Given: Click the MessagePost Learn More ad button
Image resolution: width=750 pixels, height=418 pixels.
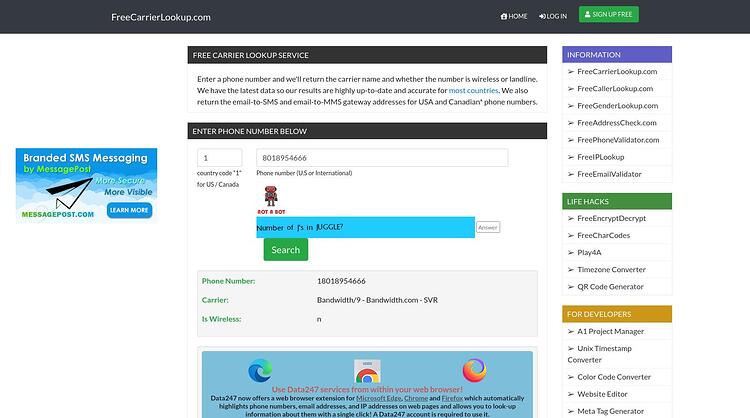Looking at the screenshot, I should point(129,210).
